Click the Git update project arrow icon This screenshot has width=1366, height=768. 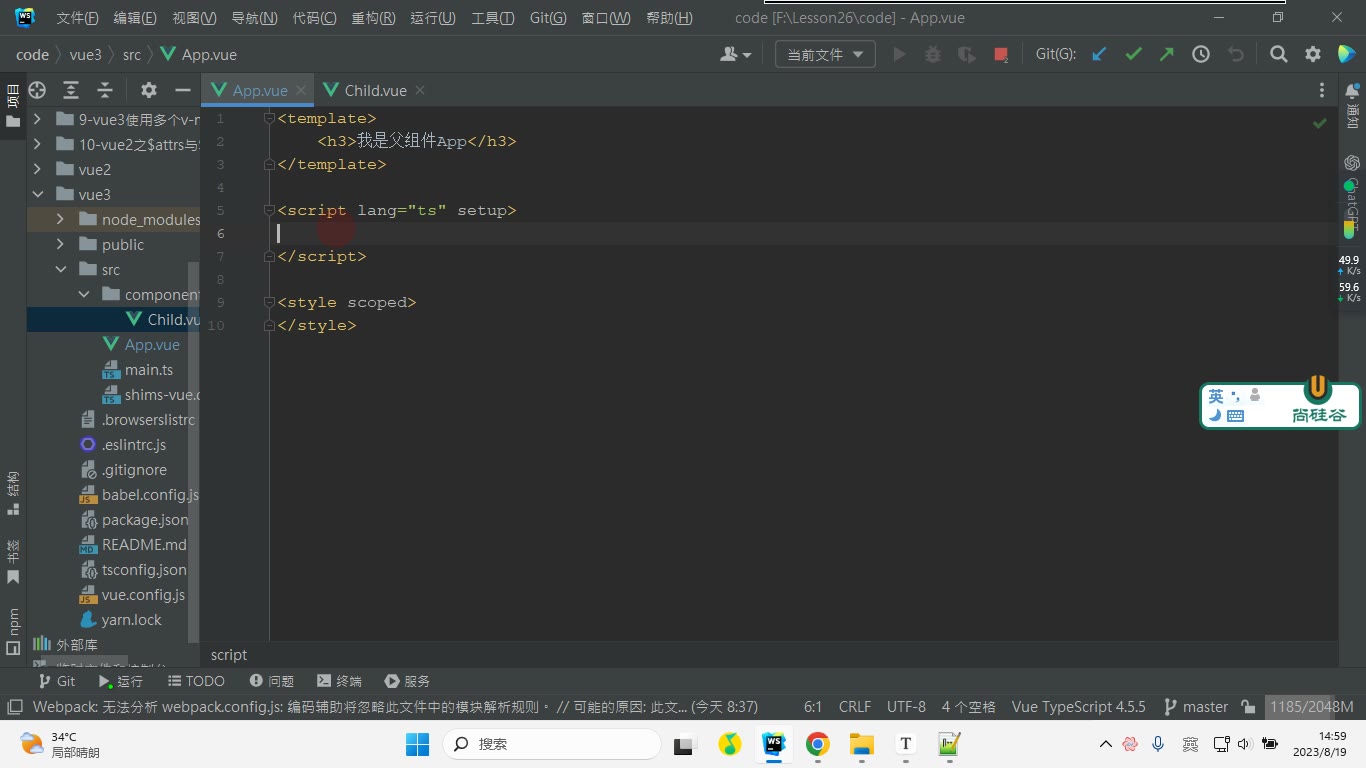tap(1099, 55)
